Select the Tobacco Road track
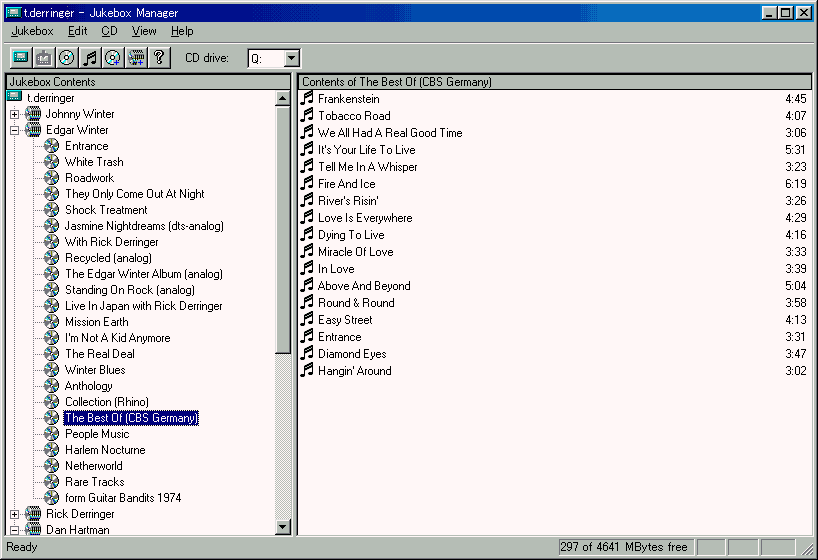Image resolution: width=818 pixels, height=560 pixels. coord(354,116)
